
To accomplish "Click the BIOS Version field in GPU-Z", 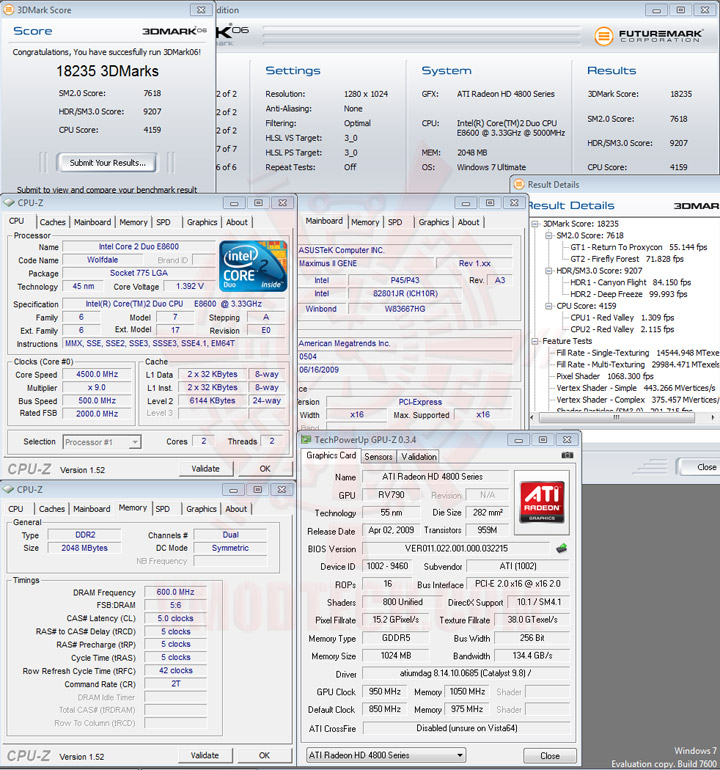I will tap(456, 549).
